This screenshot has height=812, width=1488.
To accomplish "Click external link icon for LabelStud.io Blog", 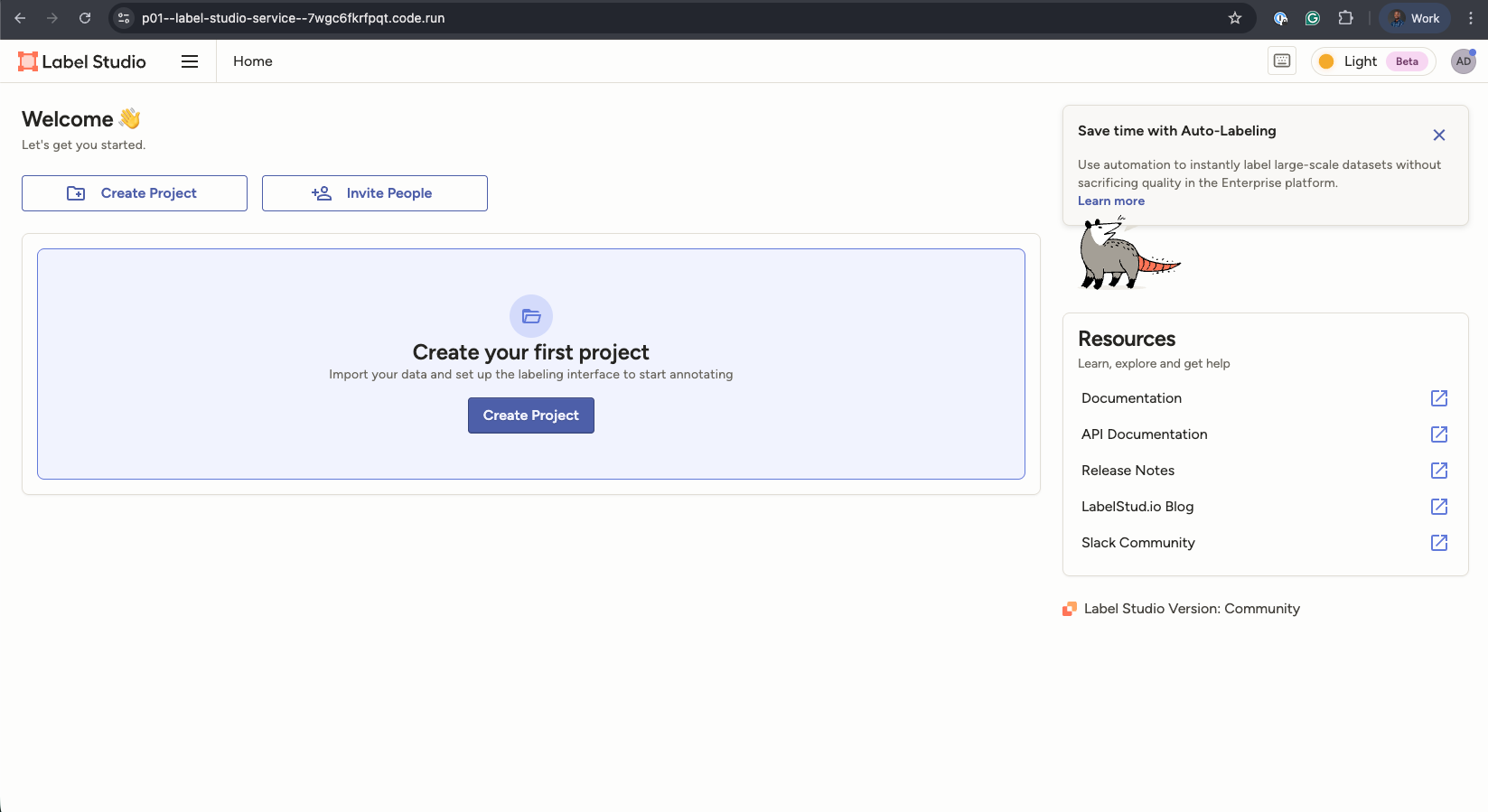I will (1439, 507).
